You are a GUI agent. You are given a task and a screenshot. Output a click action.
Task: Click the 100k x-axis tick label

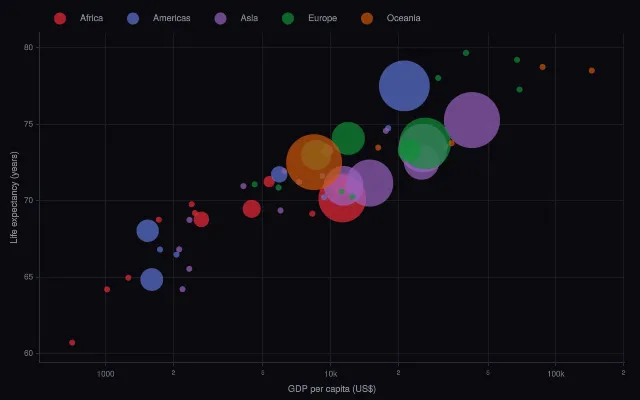point(556,374)
